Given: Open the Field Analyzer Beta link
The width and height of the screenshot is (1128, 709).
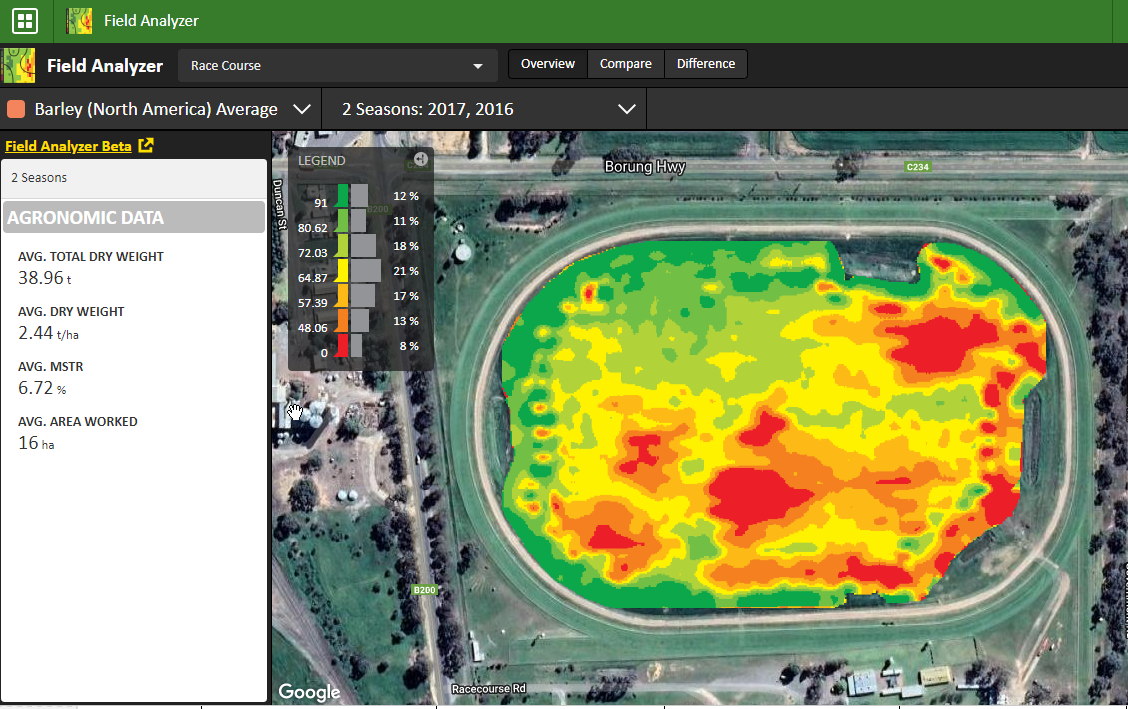Looking at the screenshot, I should (x=68, y=146).
